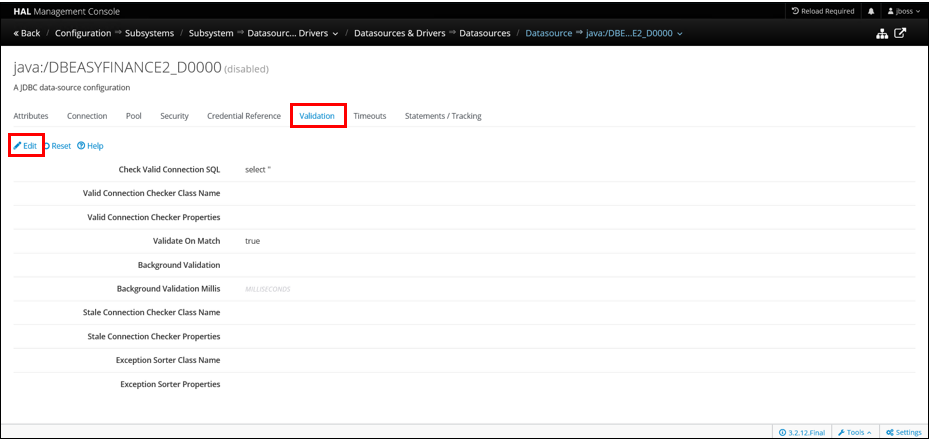Open the jboss user dropdown
Image resolution: width=930 pixels, height=441 pixels.
(x=904, y=11)
